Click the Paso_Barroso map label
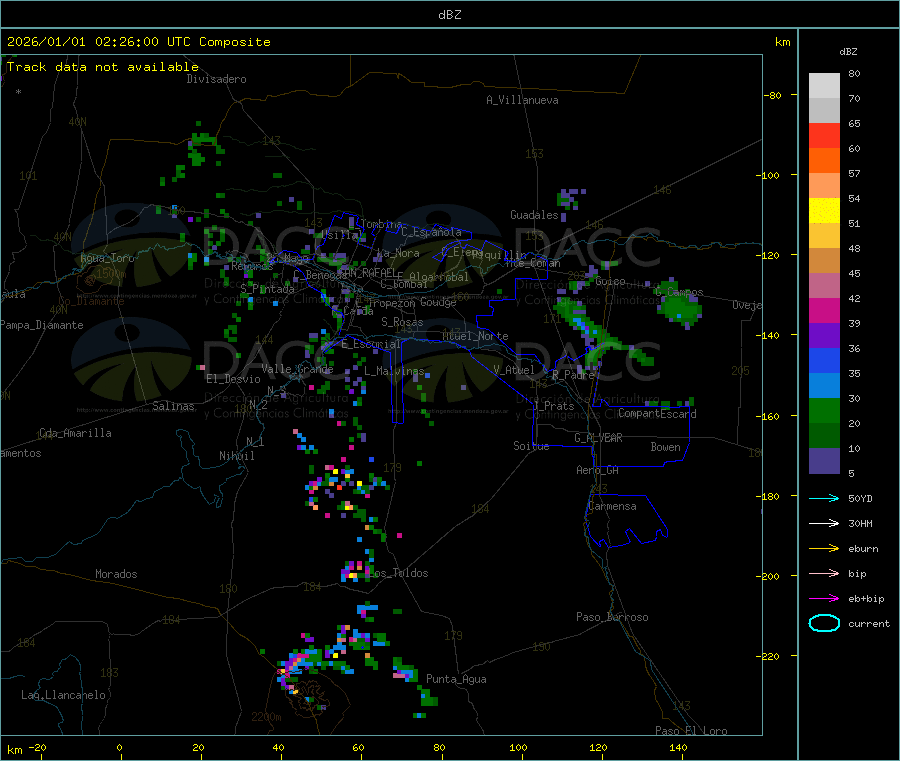Screen dimensions: 900x761 coord(612,617)
